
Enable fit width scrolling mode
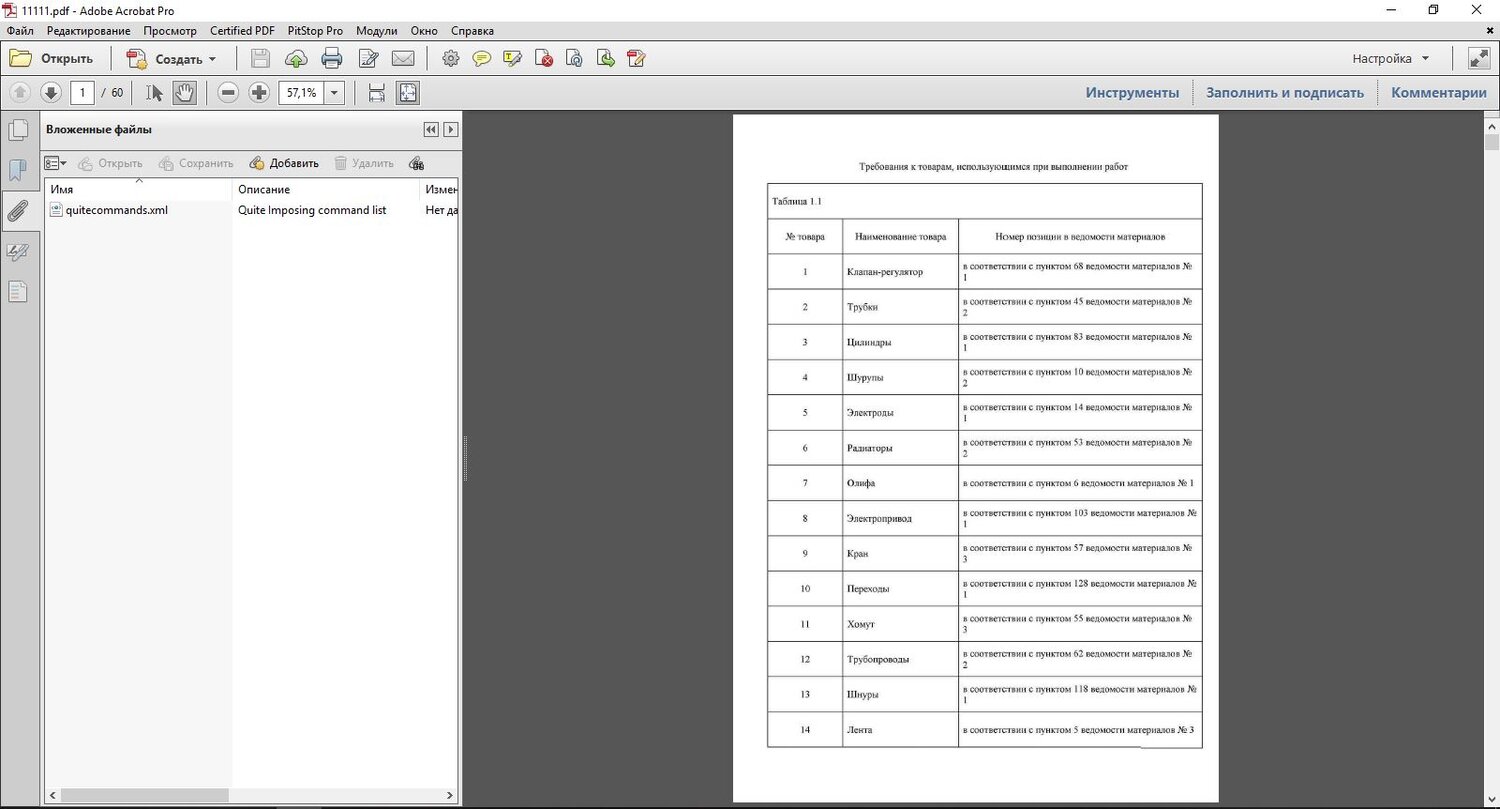tap(377, 93)
